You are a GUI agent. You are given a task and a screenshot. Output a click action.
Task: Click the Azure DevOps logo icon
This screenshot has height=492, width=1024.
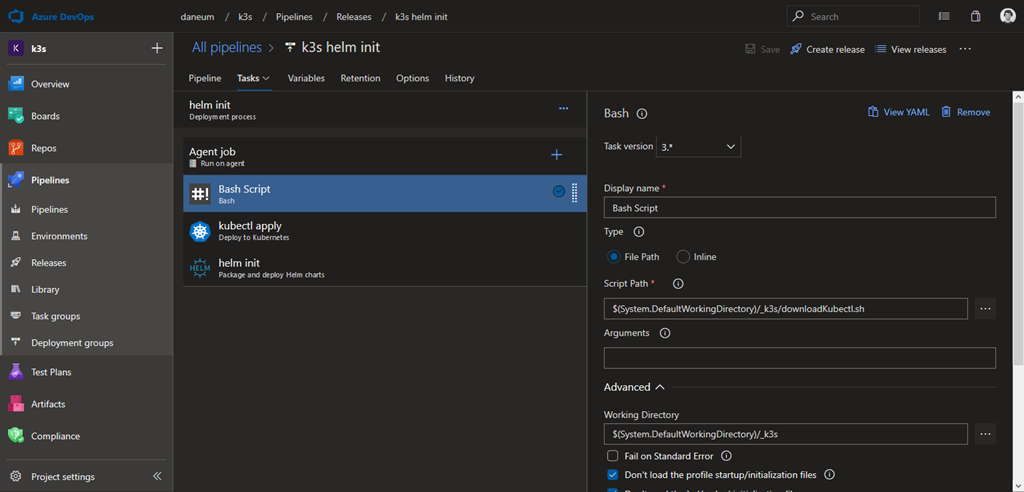coord(17,17)
